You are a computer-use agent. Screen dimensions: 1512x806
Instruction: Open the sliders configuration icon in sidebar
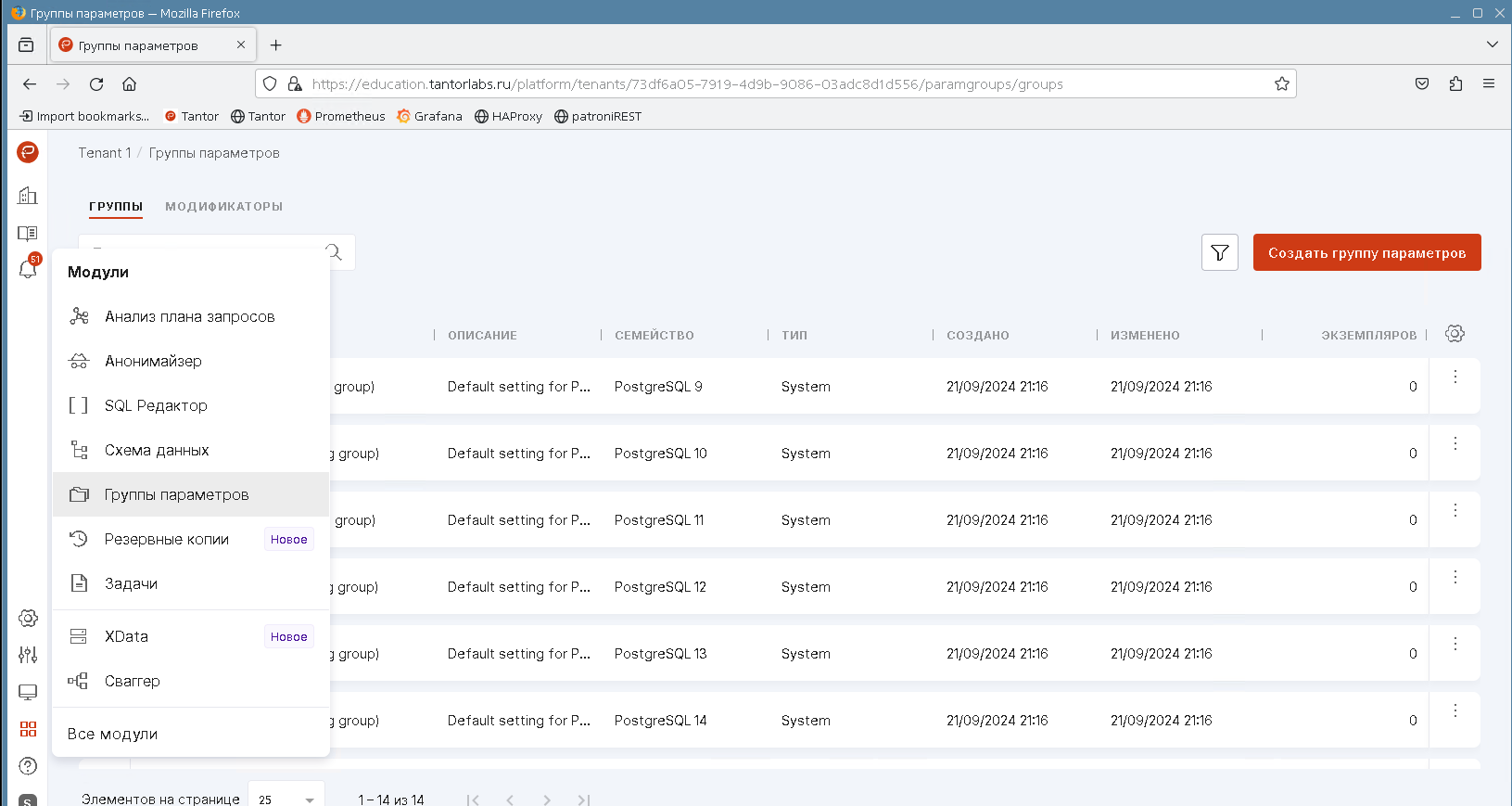[x=28, y=655]
